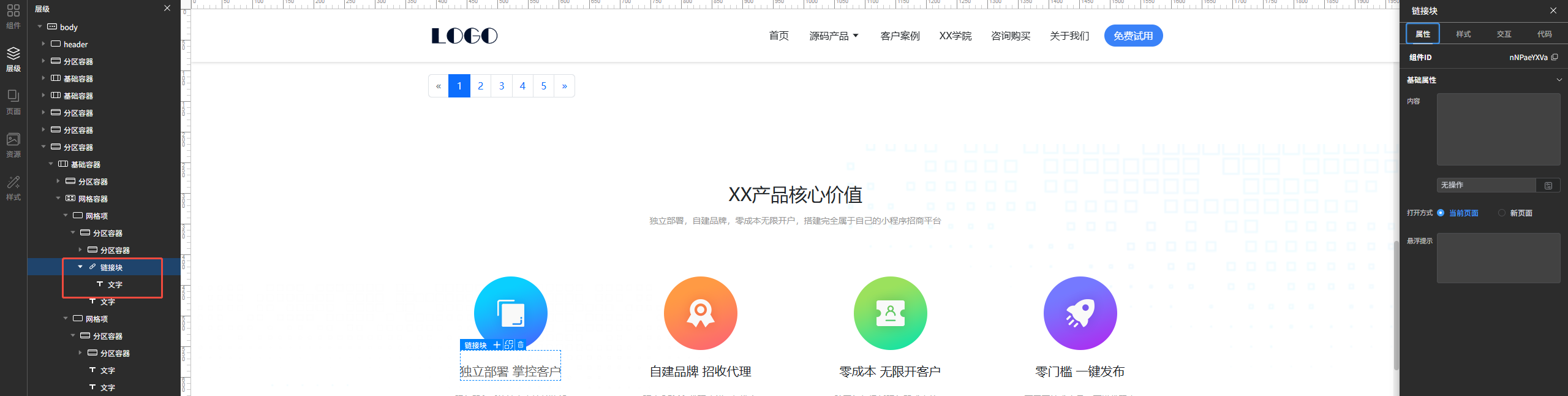1568x396 pixels.
Task: Open the 页面 (pages) sidebar panel
Action: pyautogui.click(x=13, y=102)
